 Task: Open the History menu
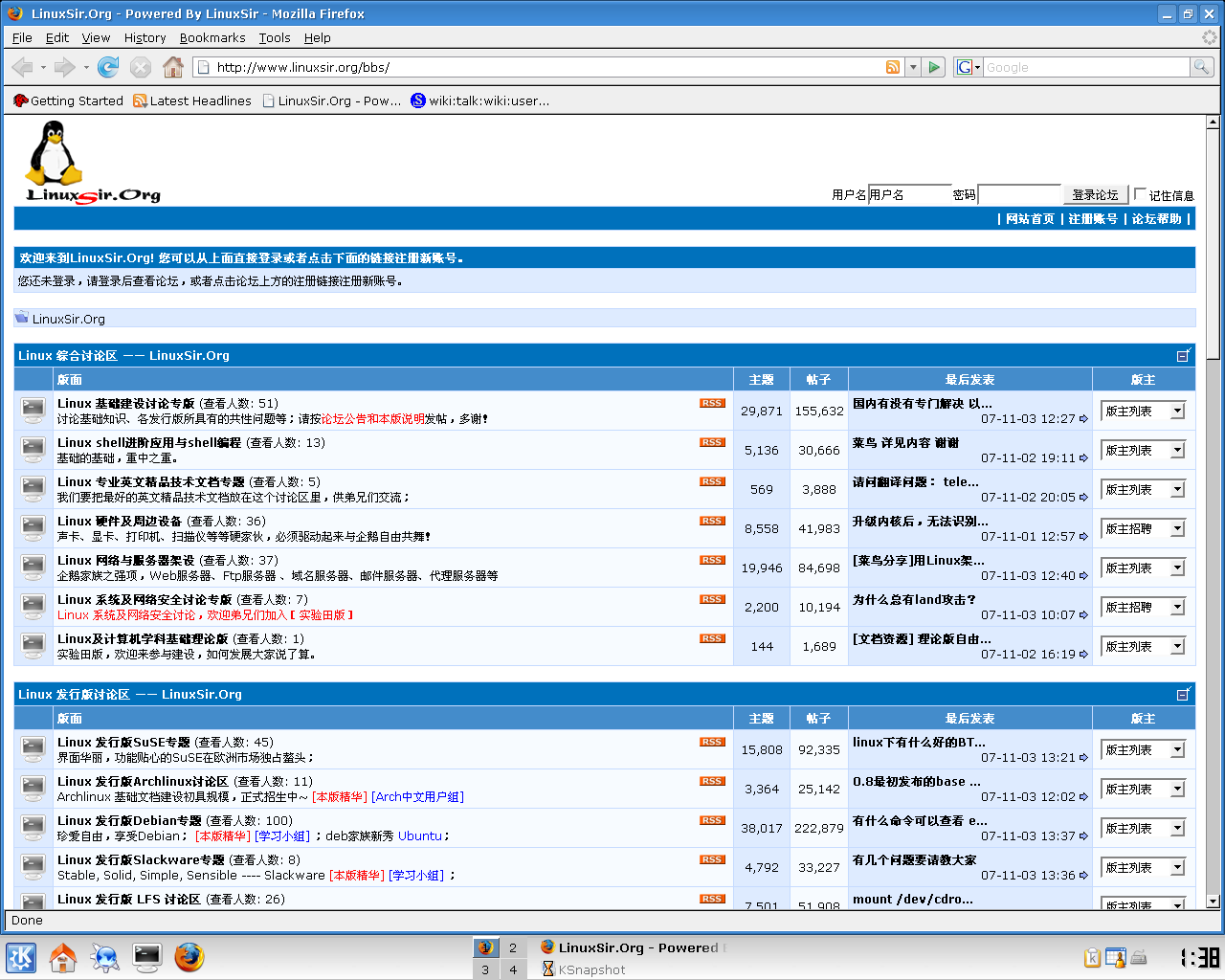point(145,37)
